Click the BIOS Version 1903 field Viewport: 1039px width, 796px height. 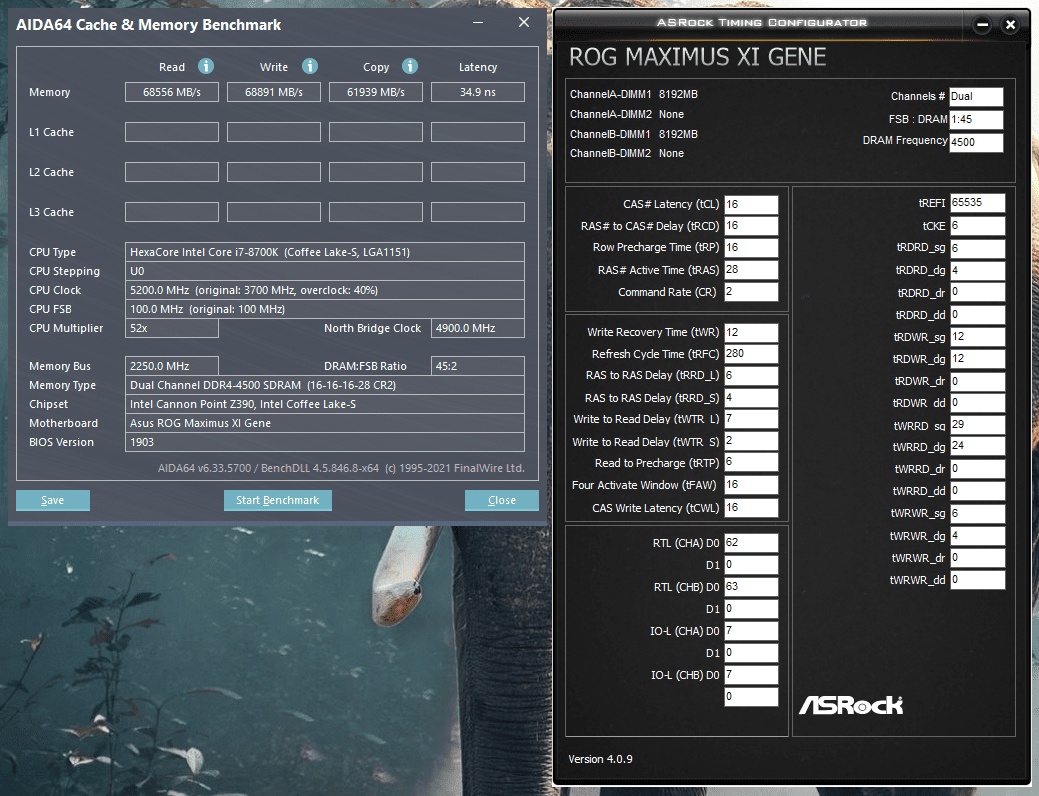pyautogui.click(x=325, y=442)
